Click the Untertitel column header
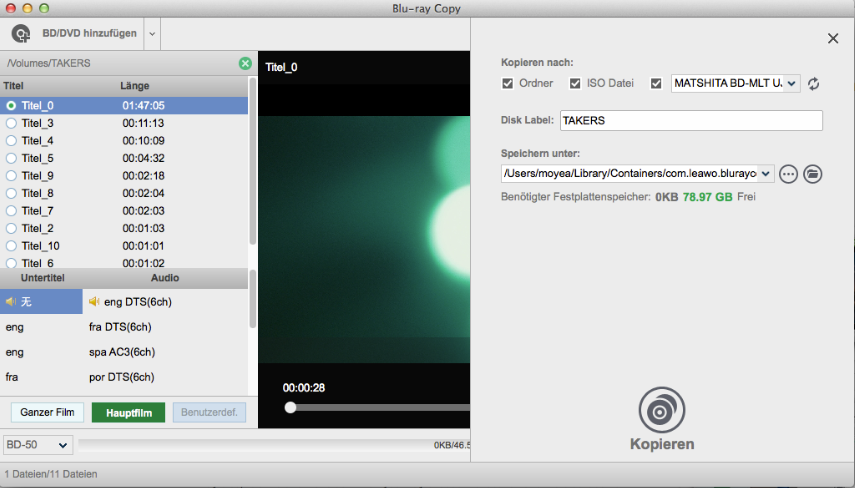This screenshot has width=855, height=488. [x=43, y=278]
